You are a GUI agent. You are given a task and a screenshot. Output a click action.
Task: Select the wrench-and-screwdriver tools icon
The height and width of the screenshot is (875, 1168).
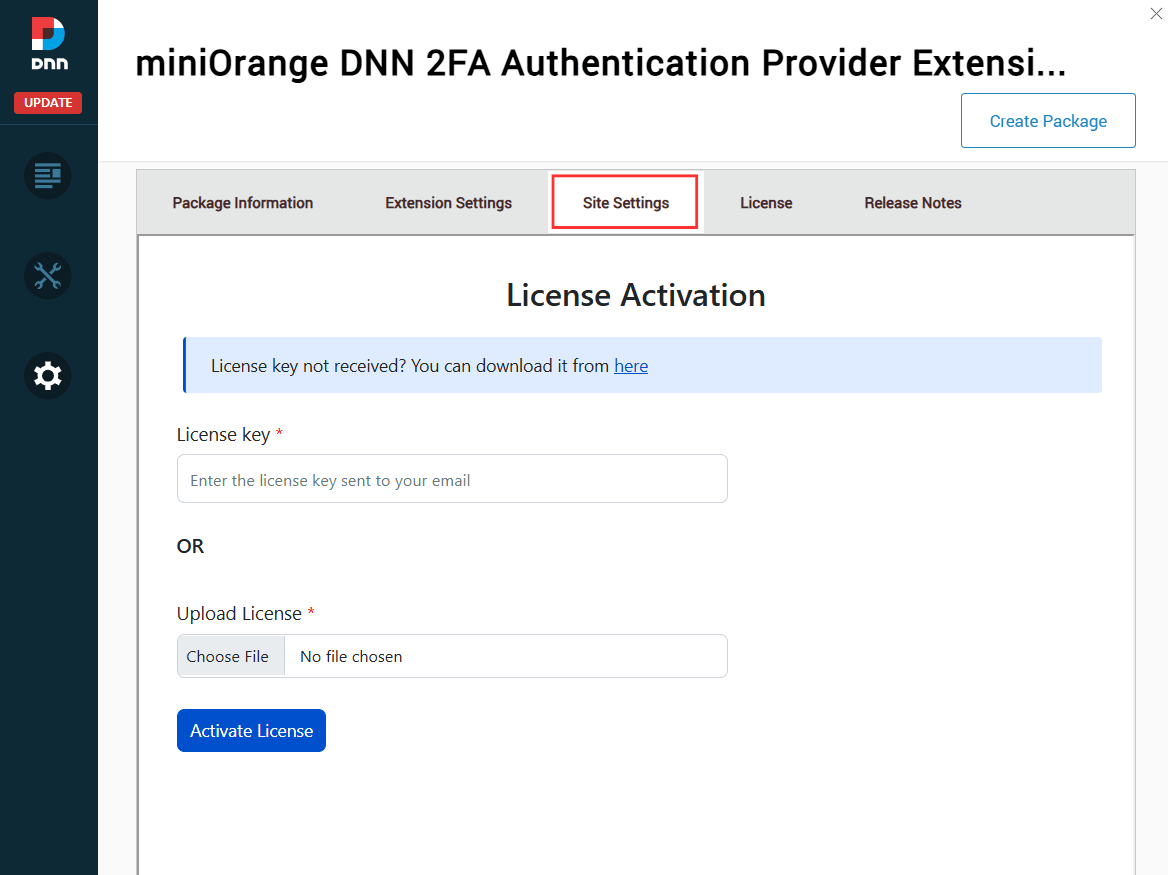tap(47, 276)
